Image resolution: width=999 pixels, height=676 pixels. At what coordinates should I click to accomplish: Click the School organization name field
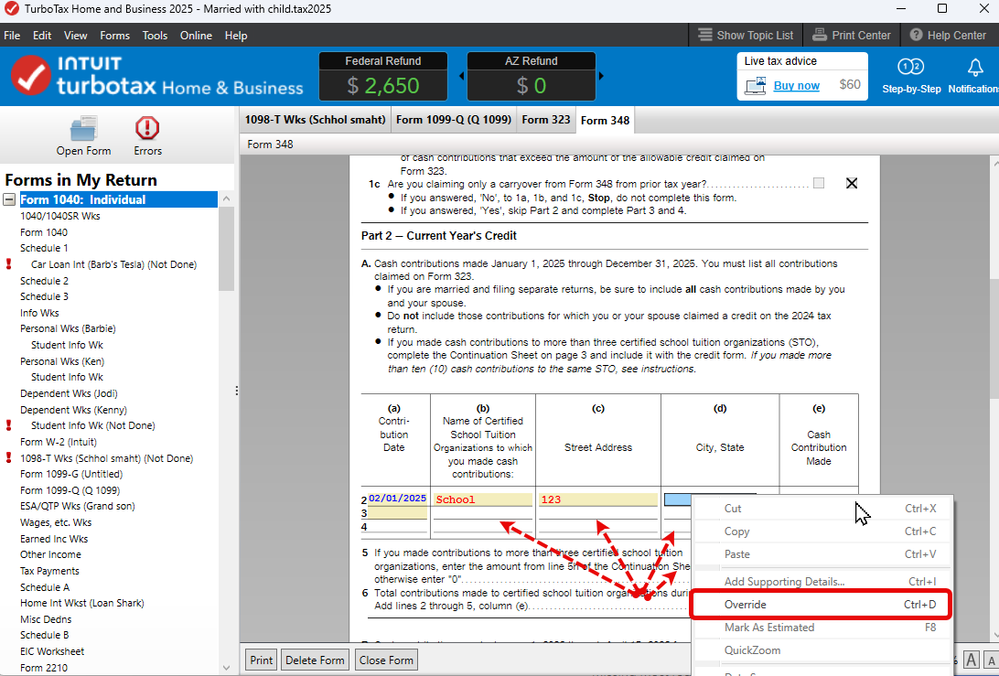[483, 500]
